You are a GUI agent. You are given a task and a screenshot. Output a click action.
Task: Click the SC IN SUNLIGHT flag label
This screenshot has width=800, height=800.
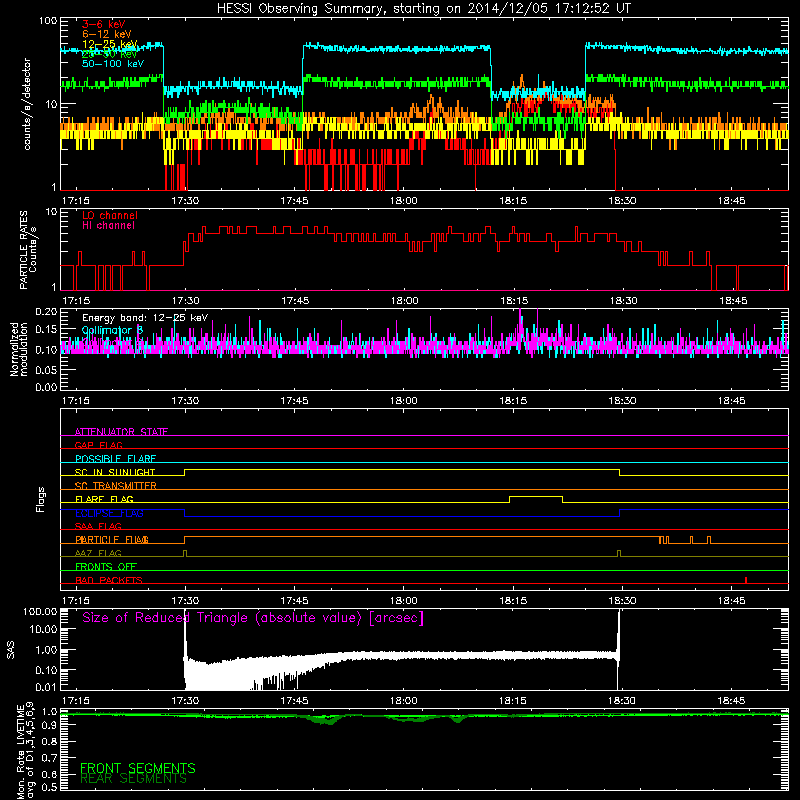[x=115, y=472]
